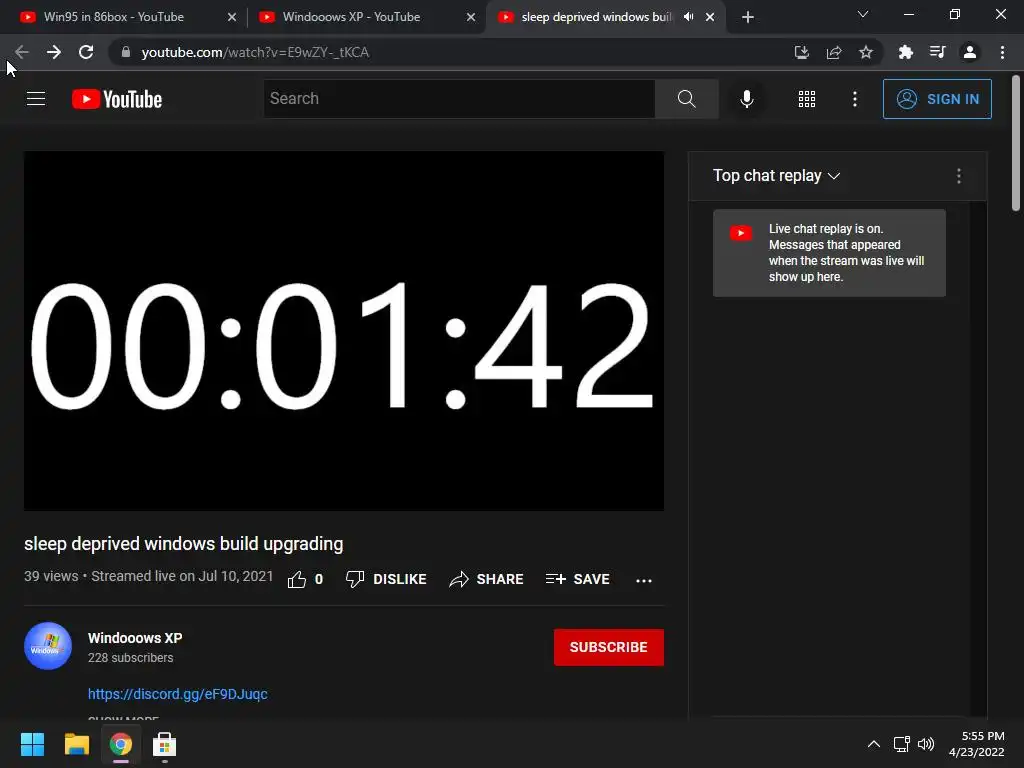Expand the Top chat replay dropdown
The width and height of the screenshot is (1024, 768).
pyautogui.click(x=776, y=176)
